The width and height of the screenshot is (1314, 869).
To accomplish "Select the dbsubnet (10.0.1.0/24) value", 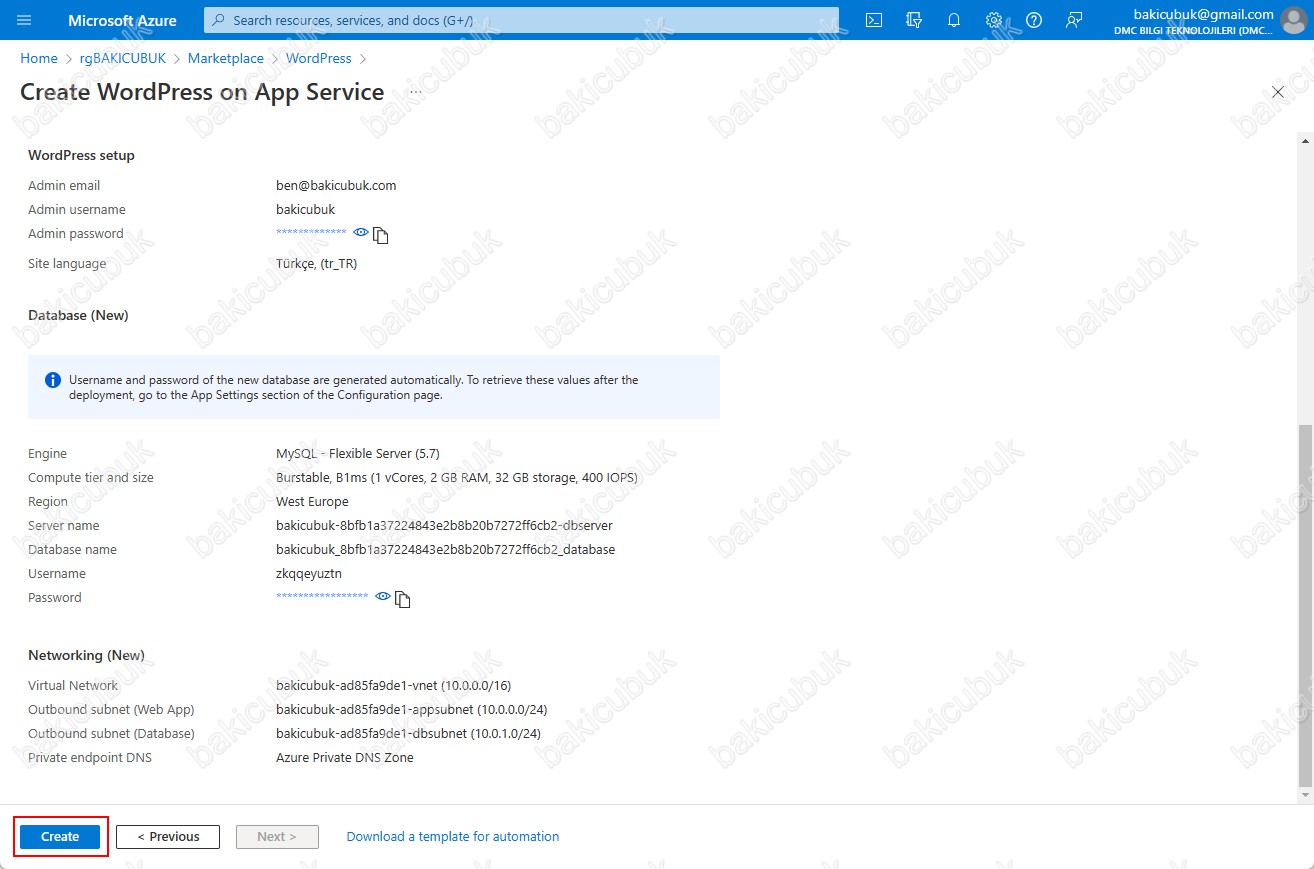I will pyautogui.click(x=408, y=734).
